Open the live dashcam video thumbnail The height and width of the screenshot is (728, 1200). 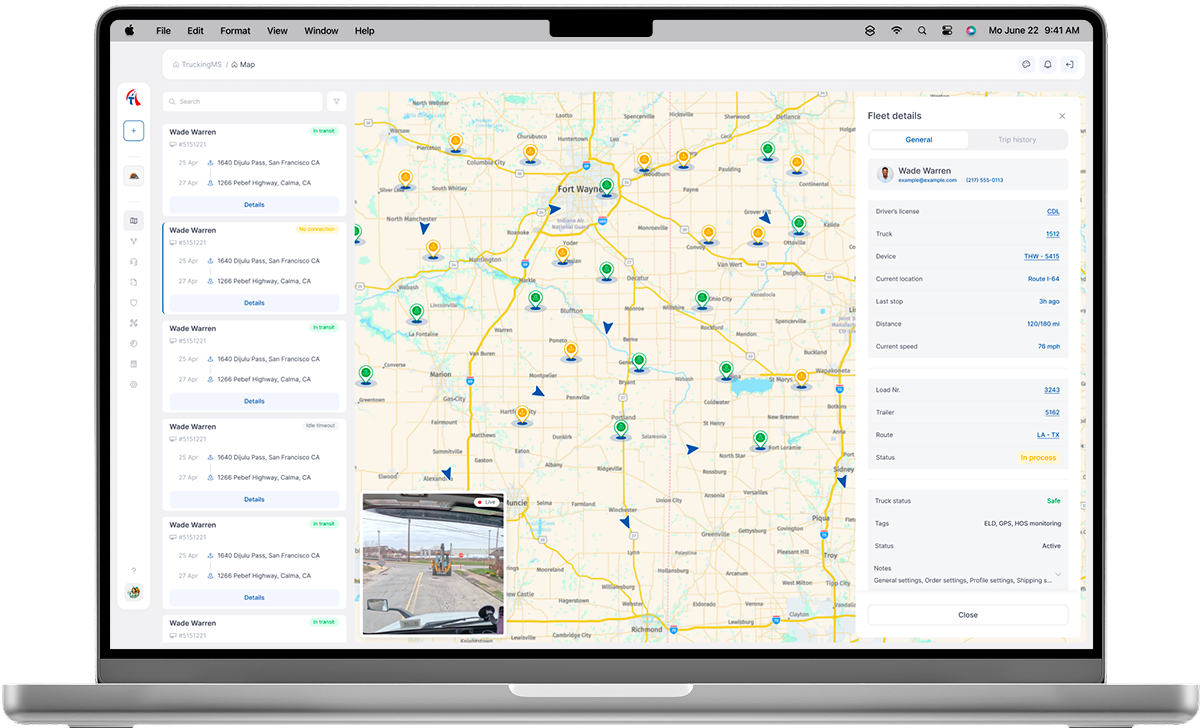[x=432, y=564]
